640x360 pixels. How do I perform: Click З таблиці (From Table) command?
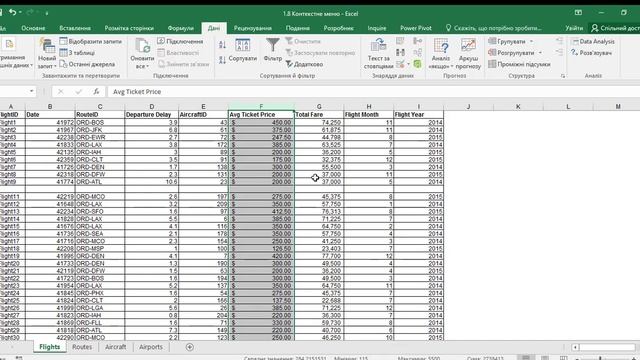coord(77,53)
